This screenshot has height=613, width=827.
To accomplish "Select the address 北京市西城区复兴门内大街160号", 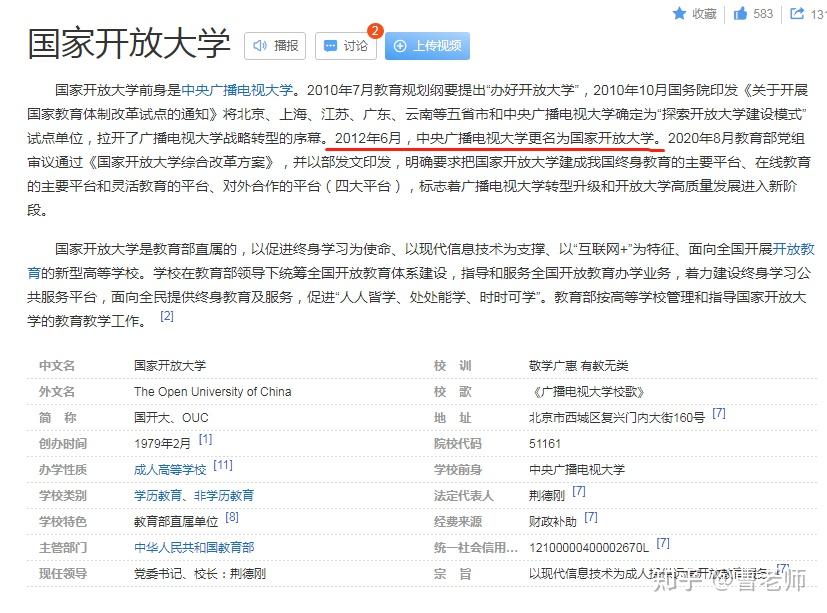I will coord(617,418).
